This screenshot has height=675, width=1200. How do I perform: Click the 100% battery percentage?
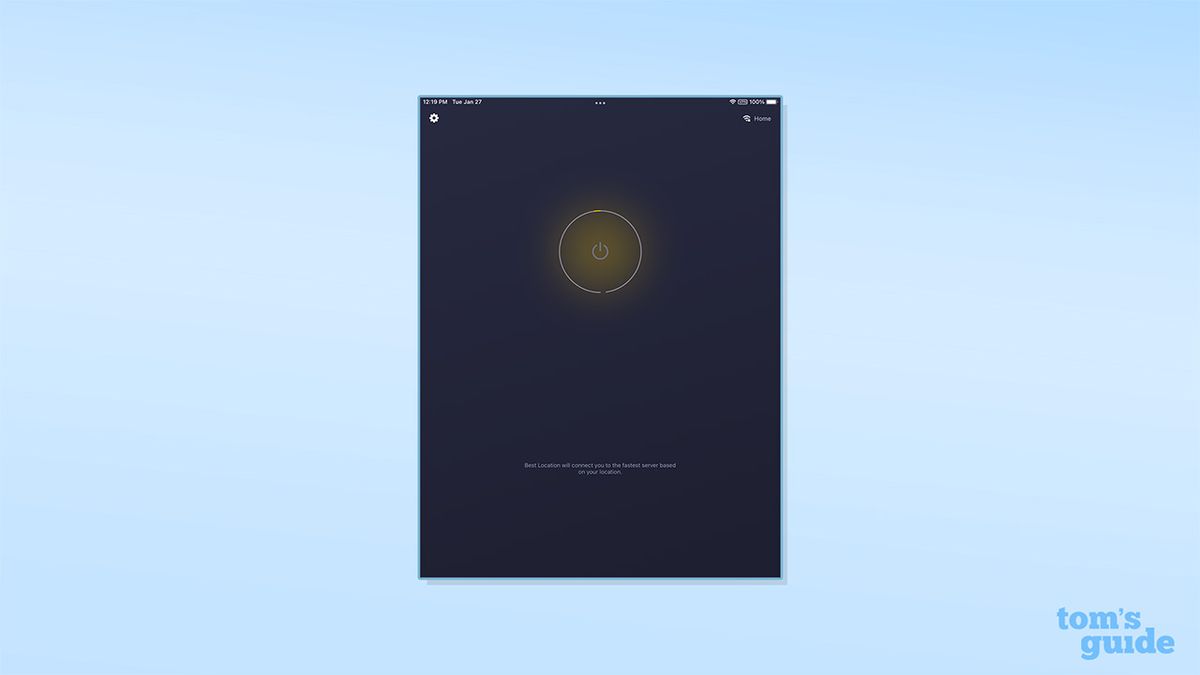(757, 102)
